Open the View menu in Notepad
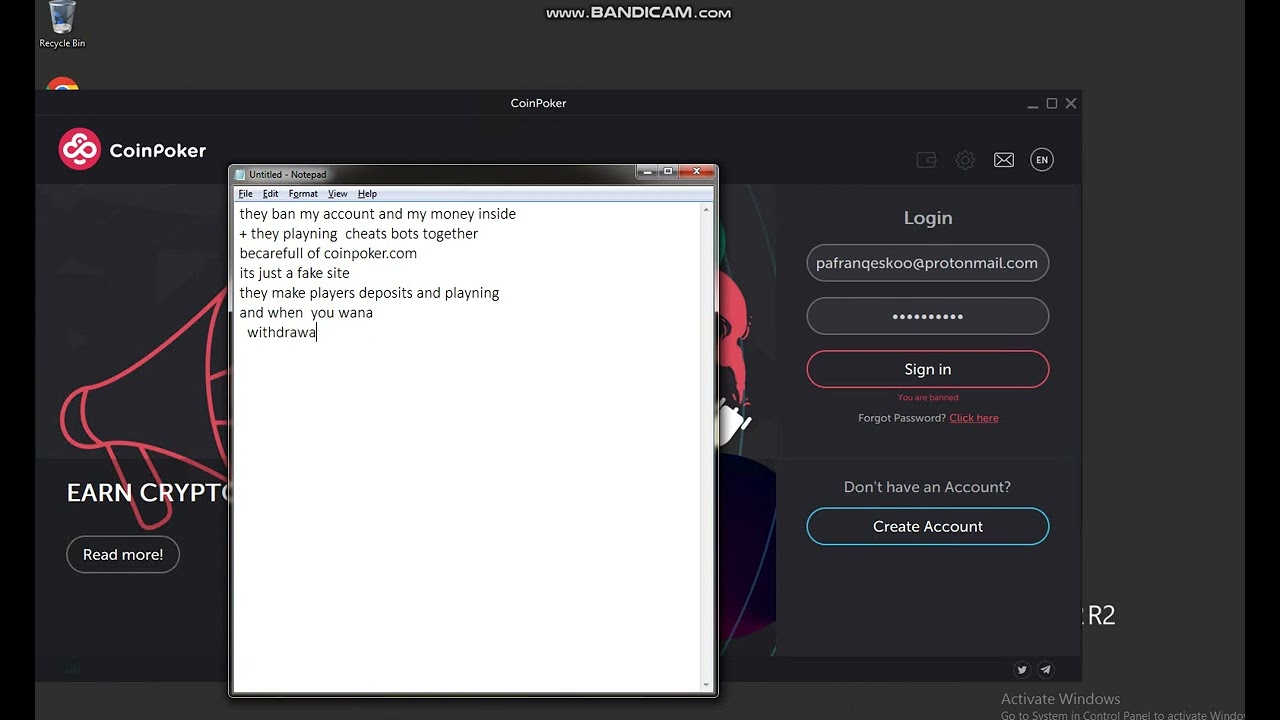The height and width of the screenshot is (720, 1280). pyautogui.click(x=337, y=194)
